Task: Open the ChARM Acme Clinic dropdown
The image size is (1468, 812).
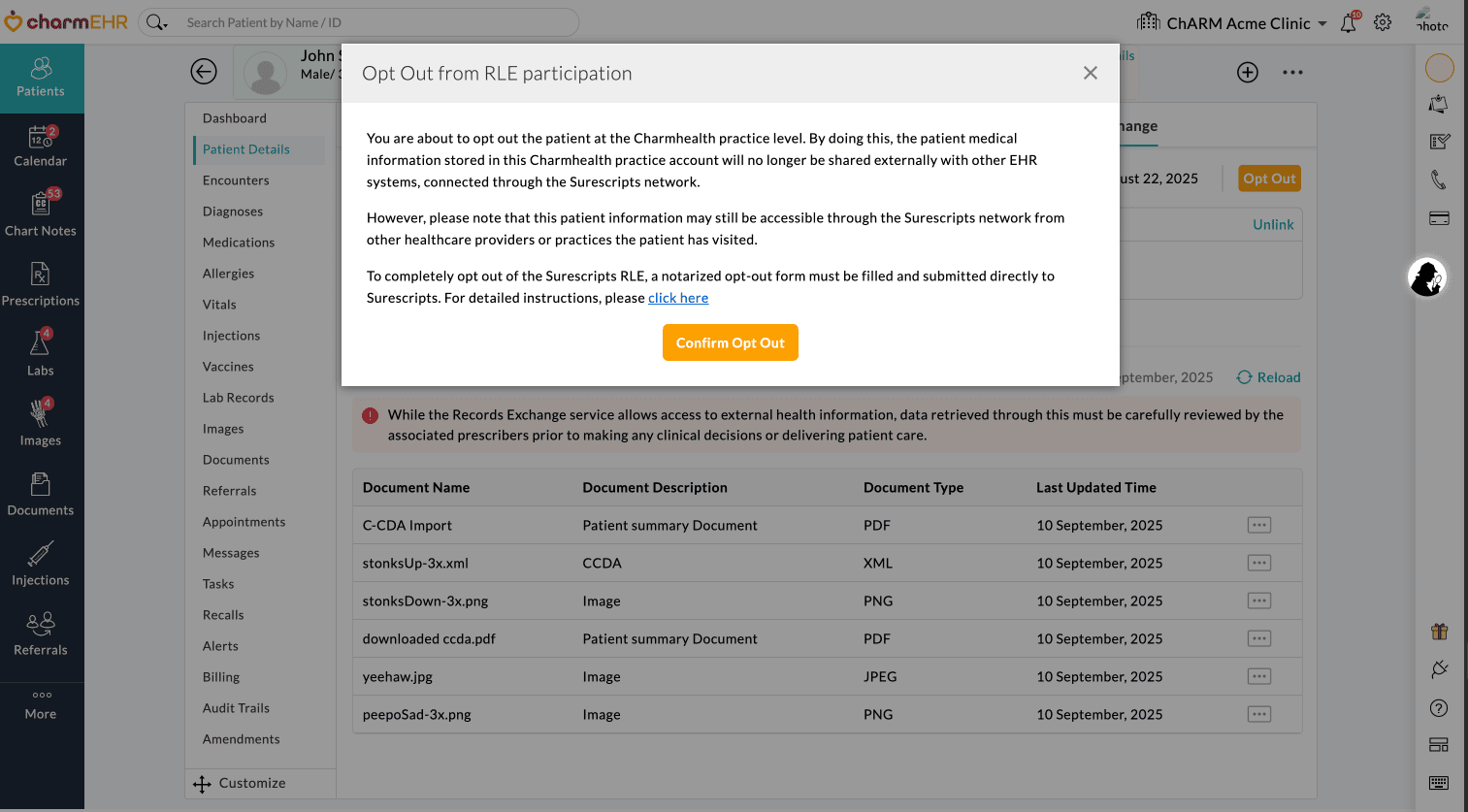Action: (x=1232, y=22)
